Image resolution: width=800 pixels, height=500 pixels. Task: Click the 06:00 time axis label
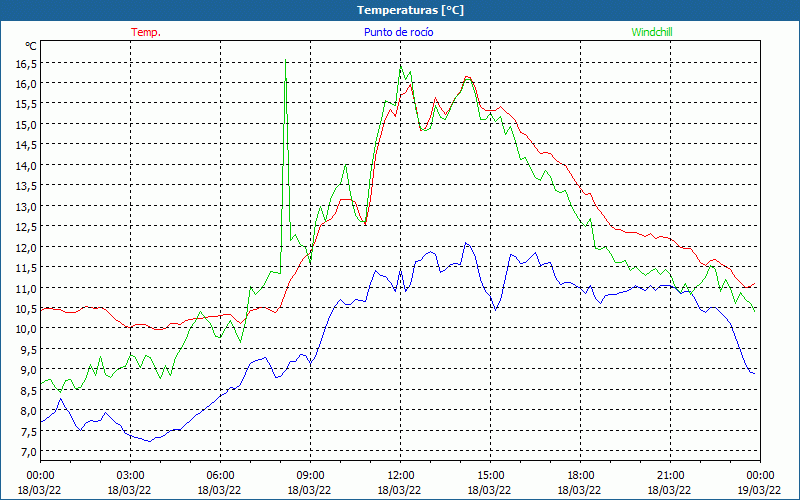click(220, 476)
